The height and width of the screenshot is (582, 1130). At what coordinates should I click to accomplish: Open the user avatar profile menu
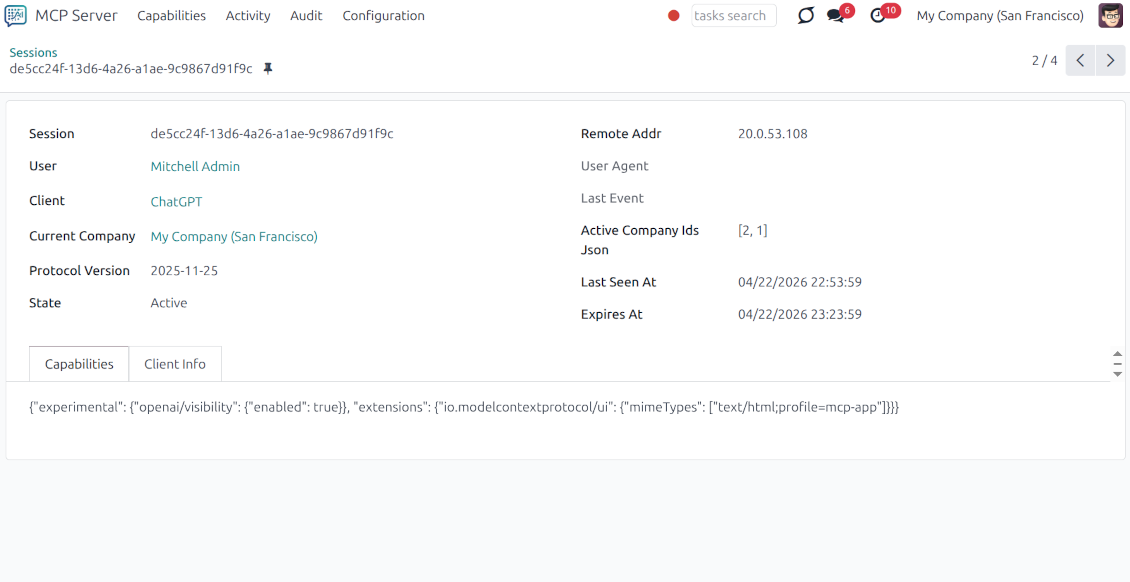pyautogui.click(x=1110, y=15)
